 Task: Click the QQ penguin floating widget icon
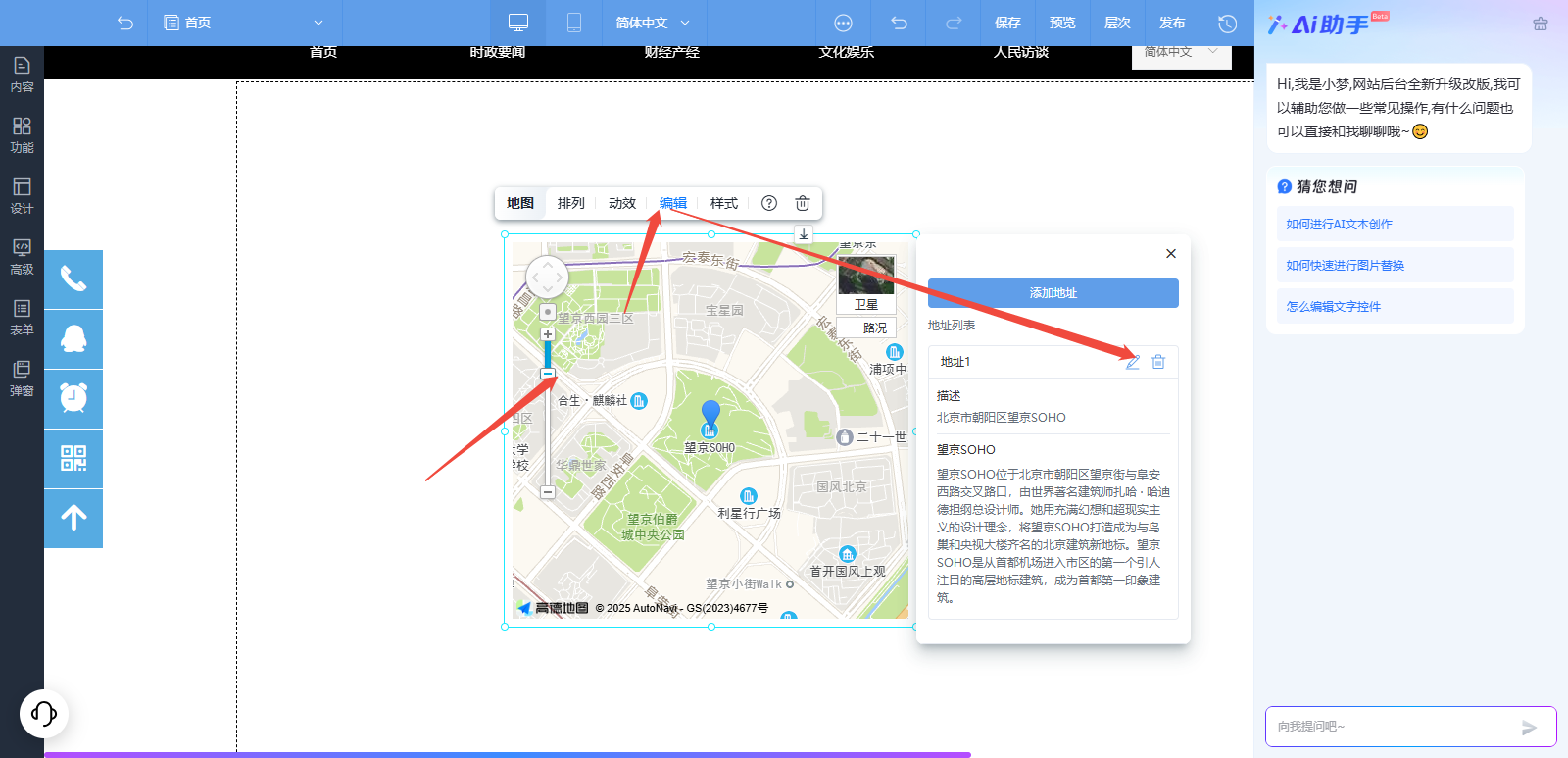pyautogui.click(x=73, y=339)
